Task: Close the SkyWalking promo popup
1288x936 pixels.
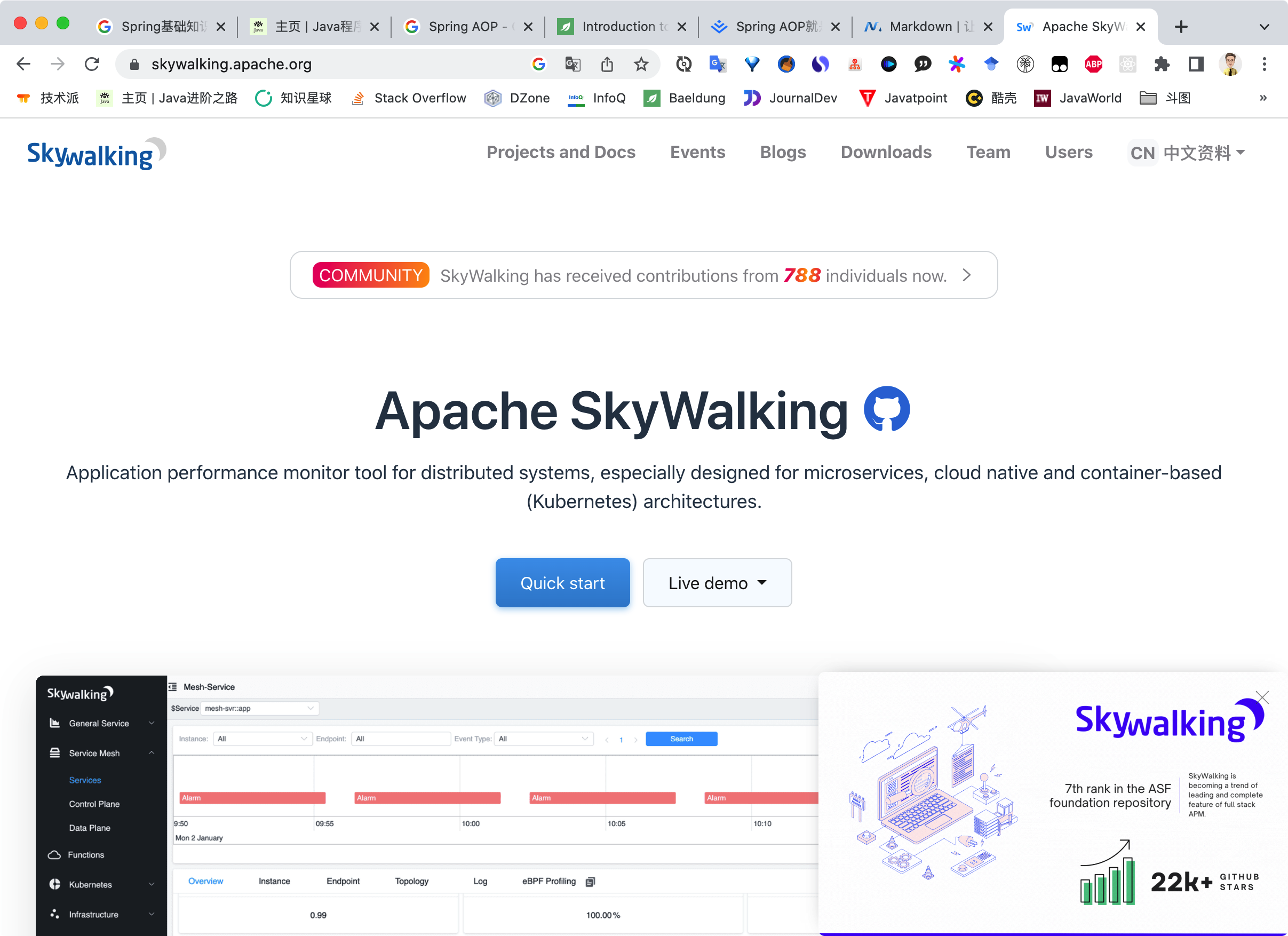Action: pos(1262,697)
